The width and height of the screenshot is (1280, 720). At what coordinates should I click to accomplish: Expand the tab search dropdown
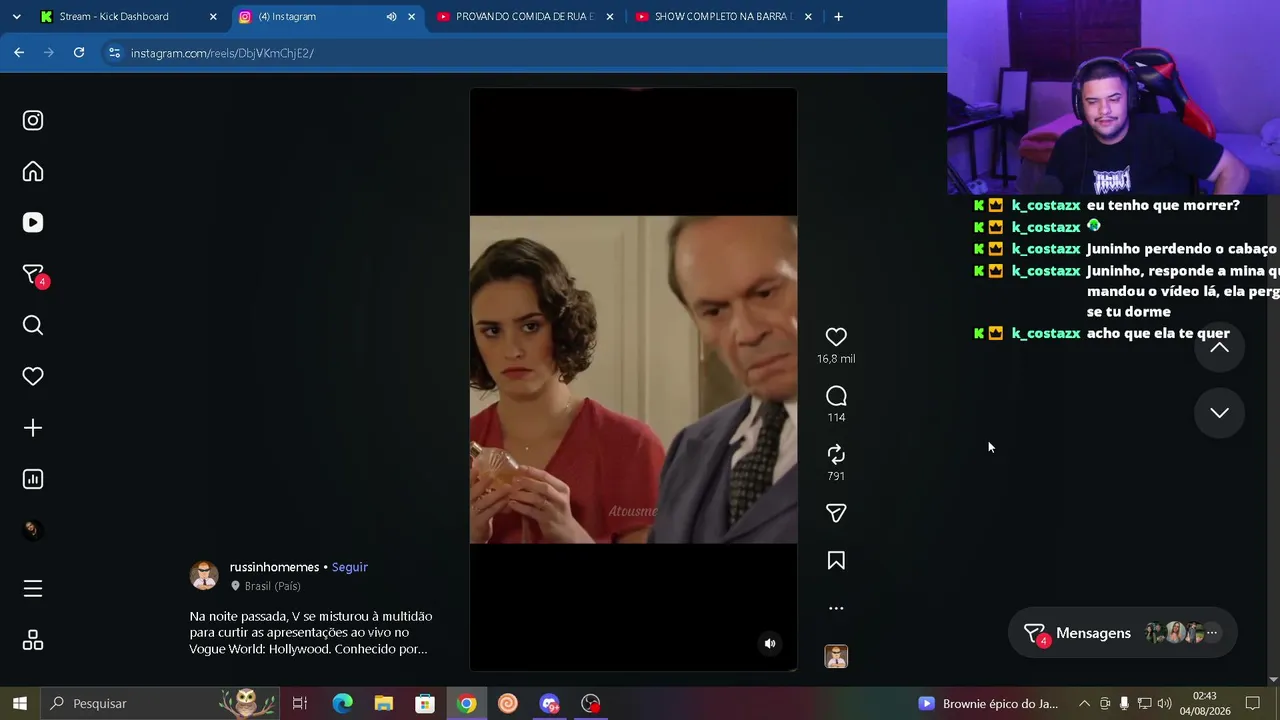(17, 16)
